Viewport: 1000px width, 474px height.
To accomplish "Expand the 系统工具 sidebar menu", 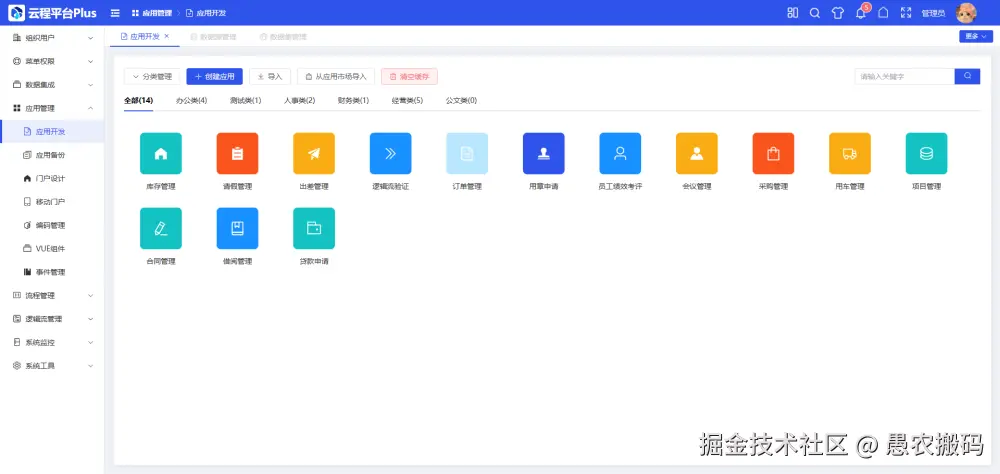I will pos(52,366).
